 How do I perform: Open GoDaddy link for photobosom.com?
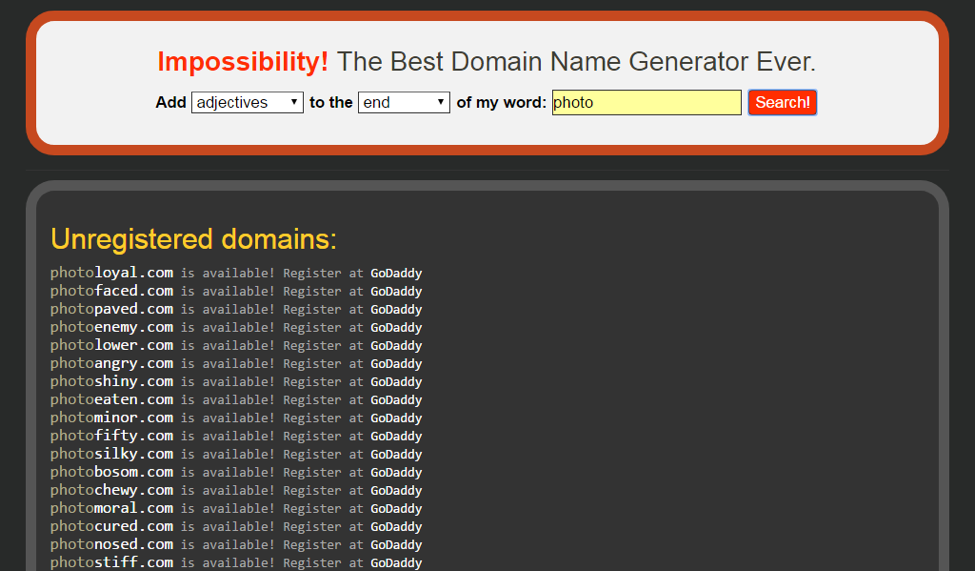396,472
